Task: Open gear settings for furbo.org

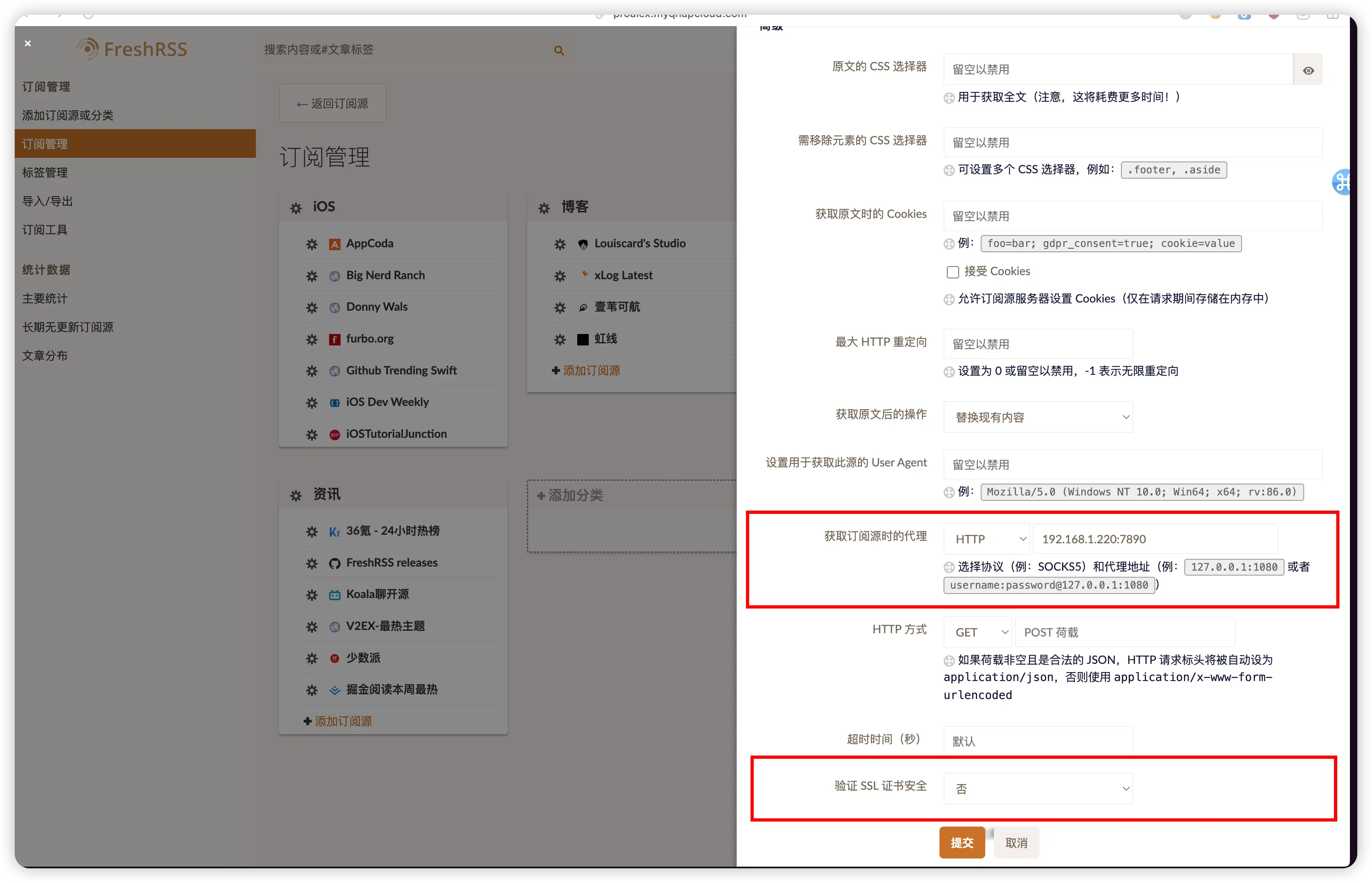Action: coord(312,339)
